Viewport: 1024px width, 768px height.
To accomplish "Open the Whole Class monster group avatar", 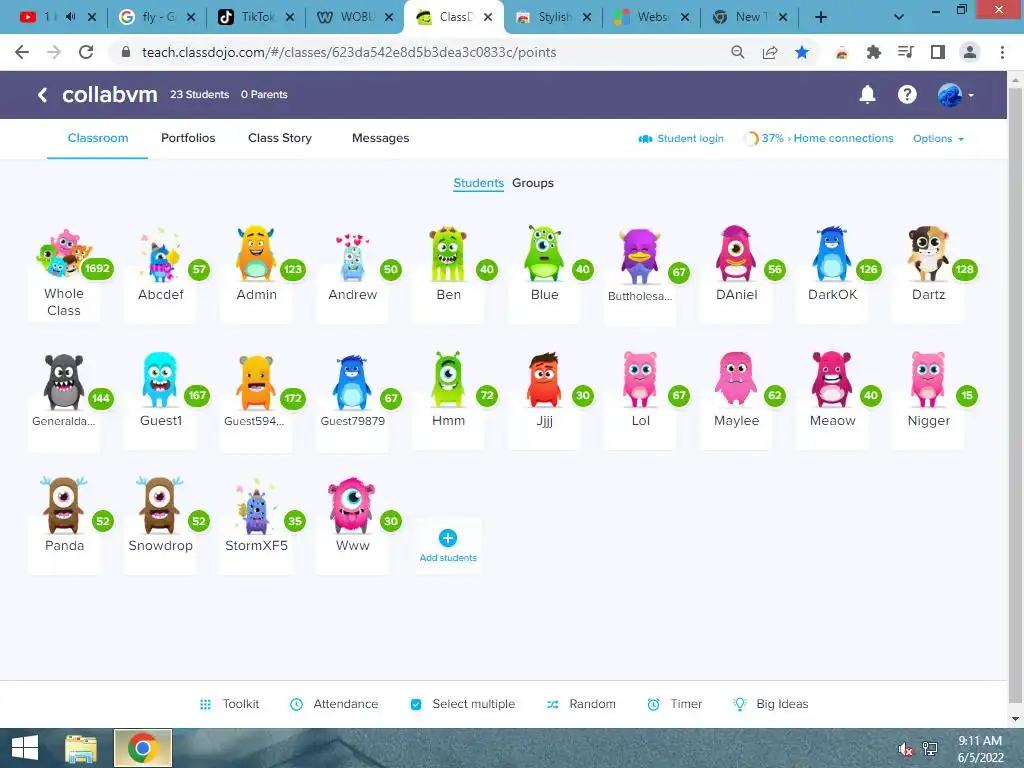I will 64,253.
